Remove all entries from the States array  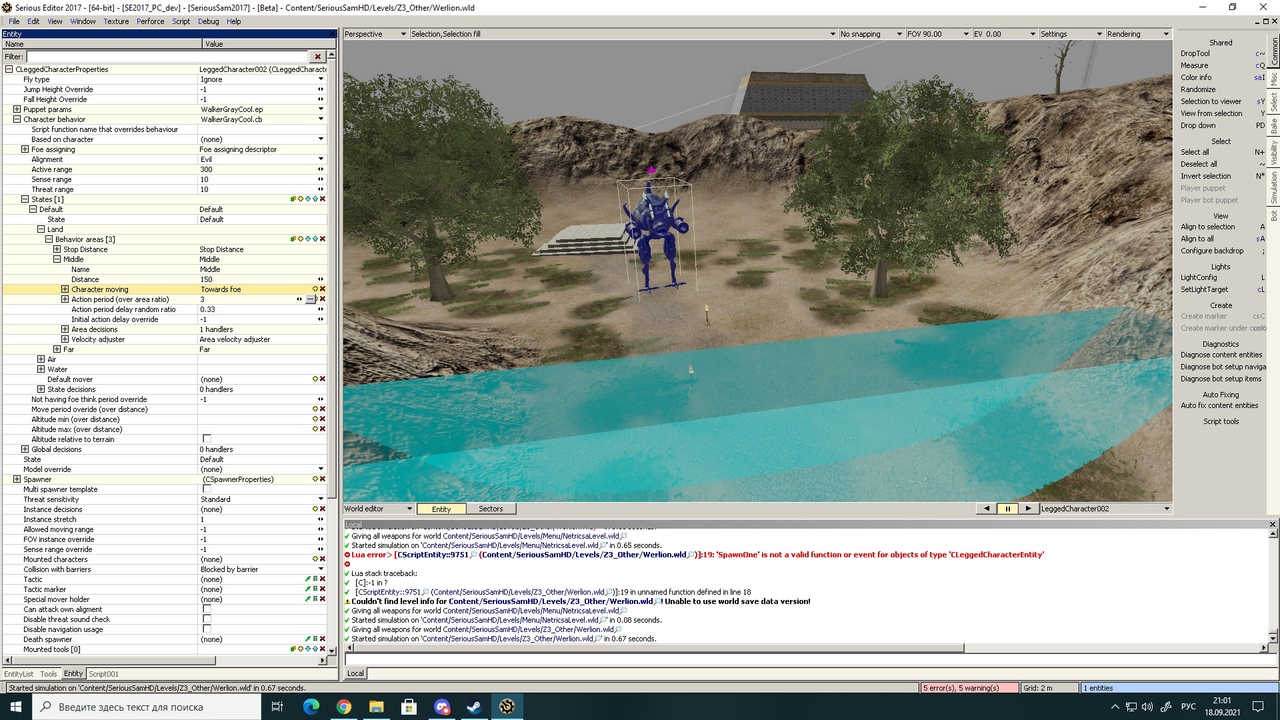pos(322,199)
